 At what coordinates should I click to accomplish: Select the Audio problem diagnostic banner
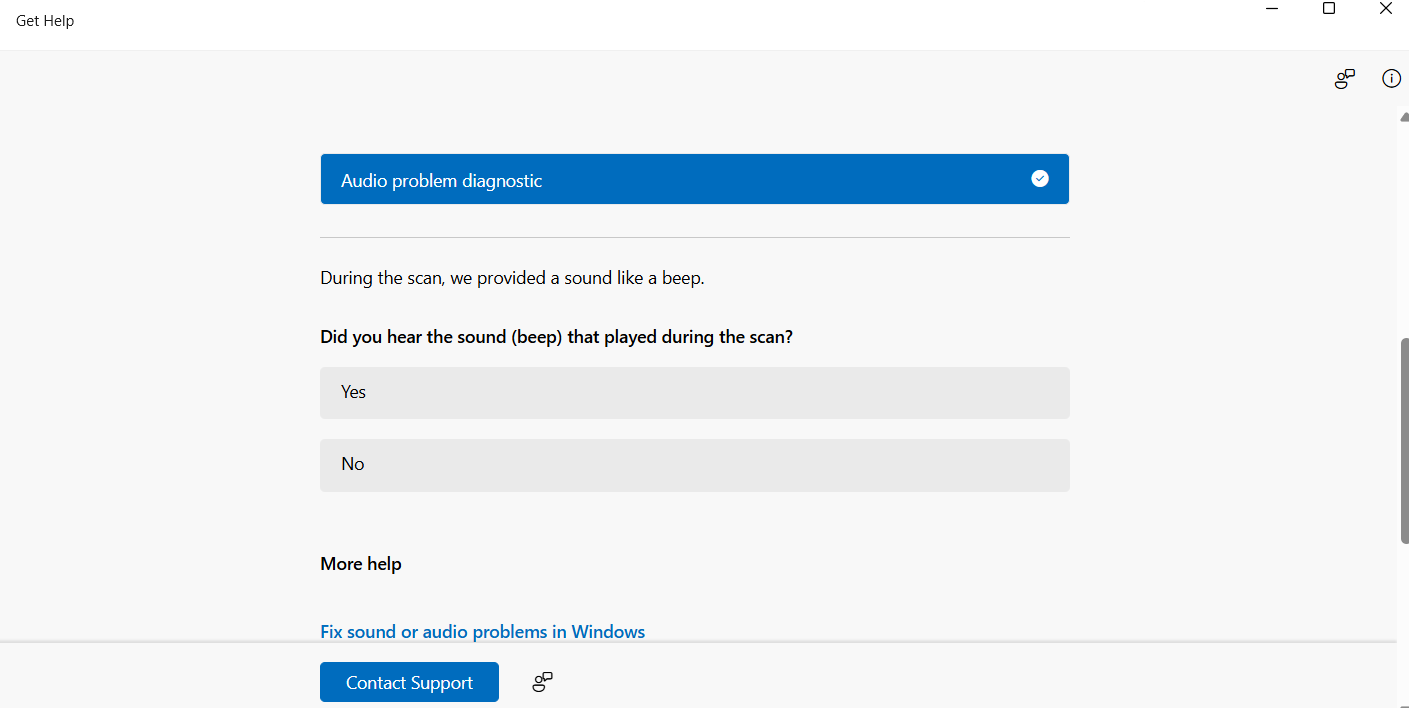coord(660,180)
